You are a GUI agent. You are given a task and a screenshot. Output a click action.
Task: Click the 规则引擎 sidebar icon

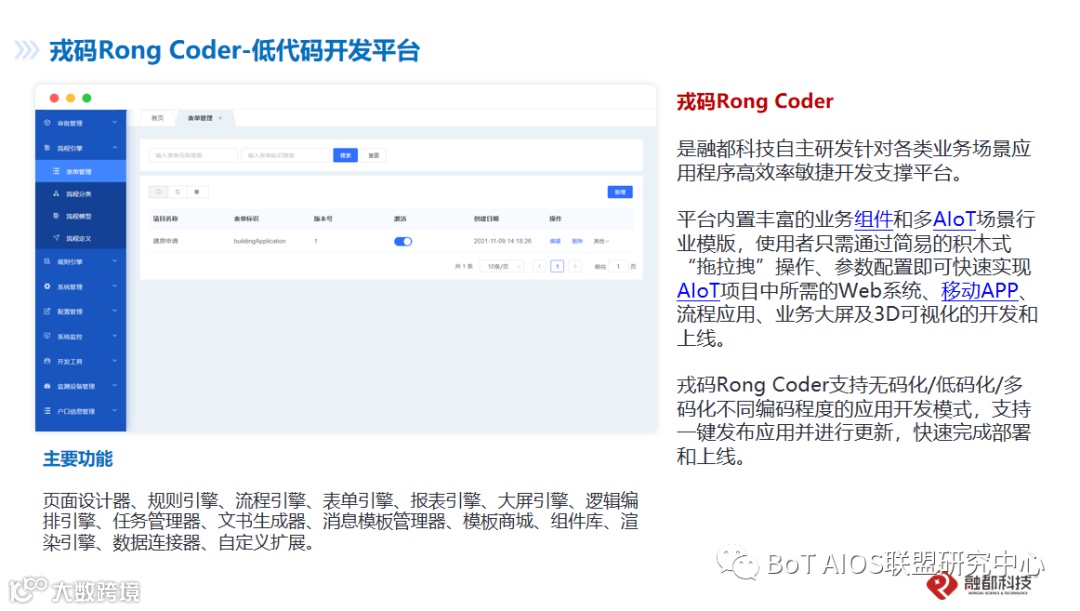48,261
